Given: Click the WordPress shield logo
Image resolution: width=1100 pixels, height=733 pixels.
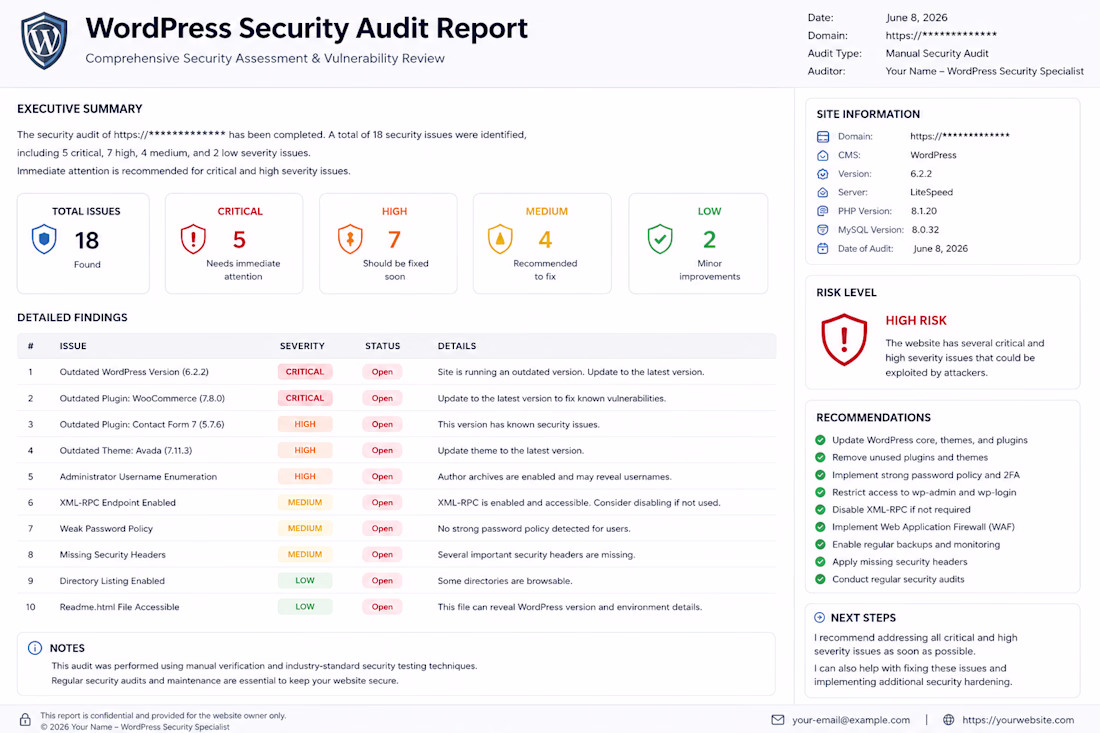Looking at the screenshot, I should click(44, 41).
